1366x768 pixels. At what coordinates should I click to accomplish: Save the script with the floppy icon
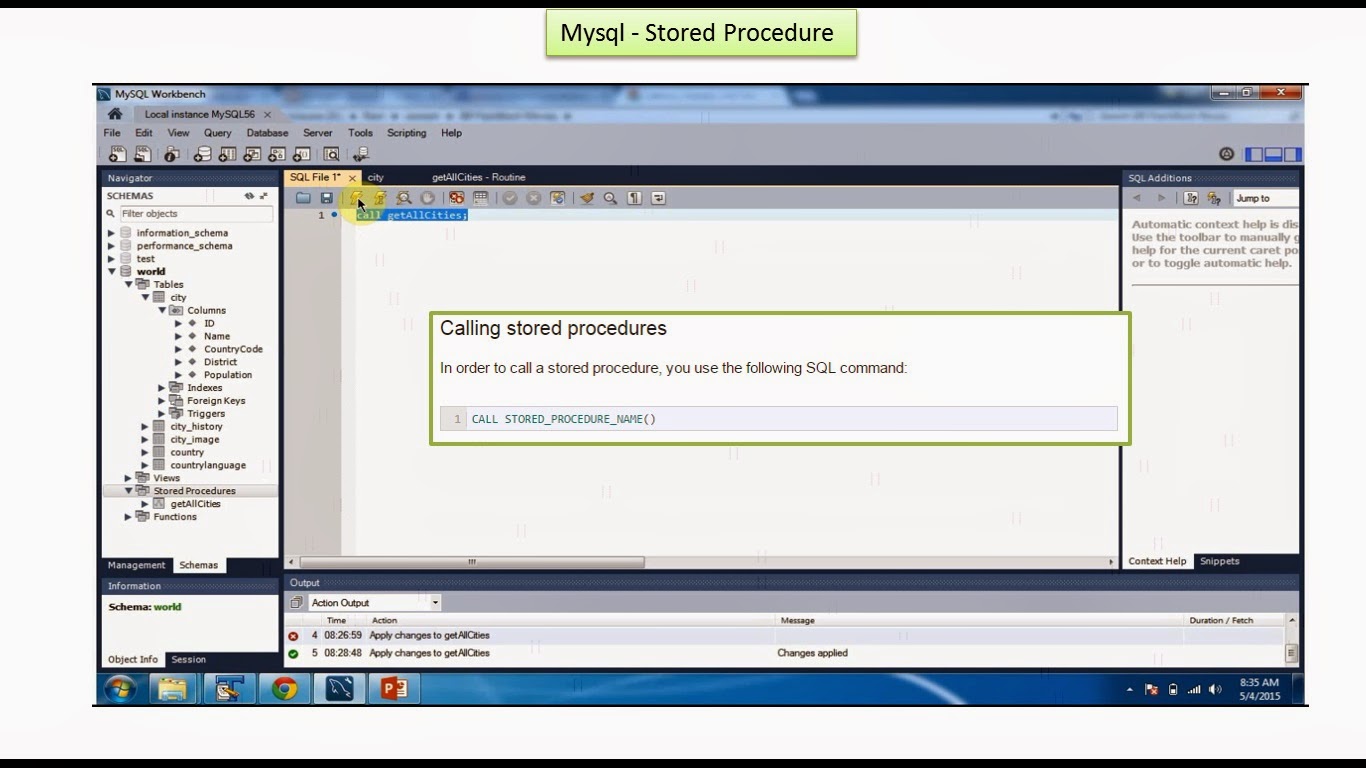(x=326, y=198)
